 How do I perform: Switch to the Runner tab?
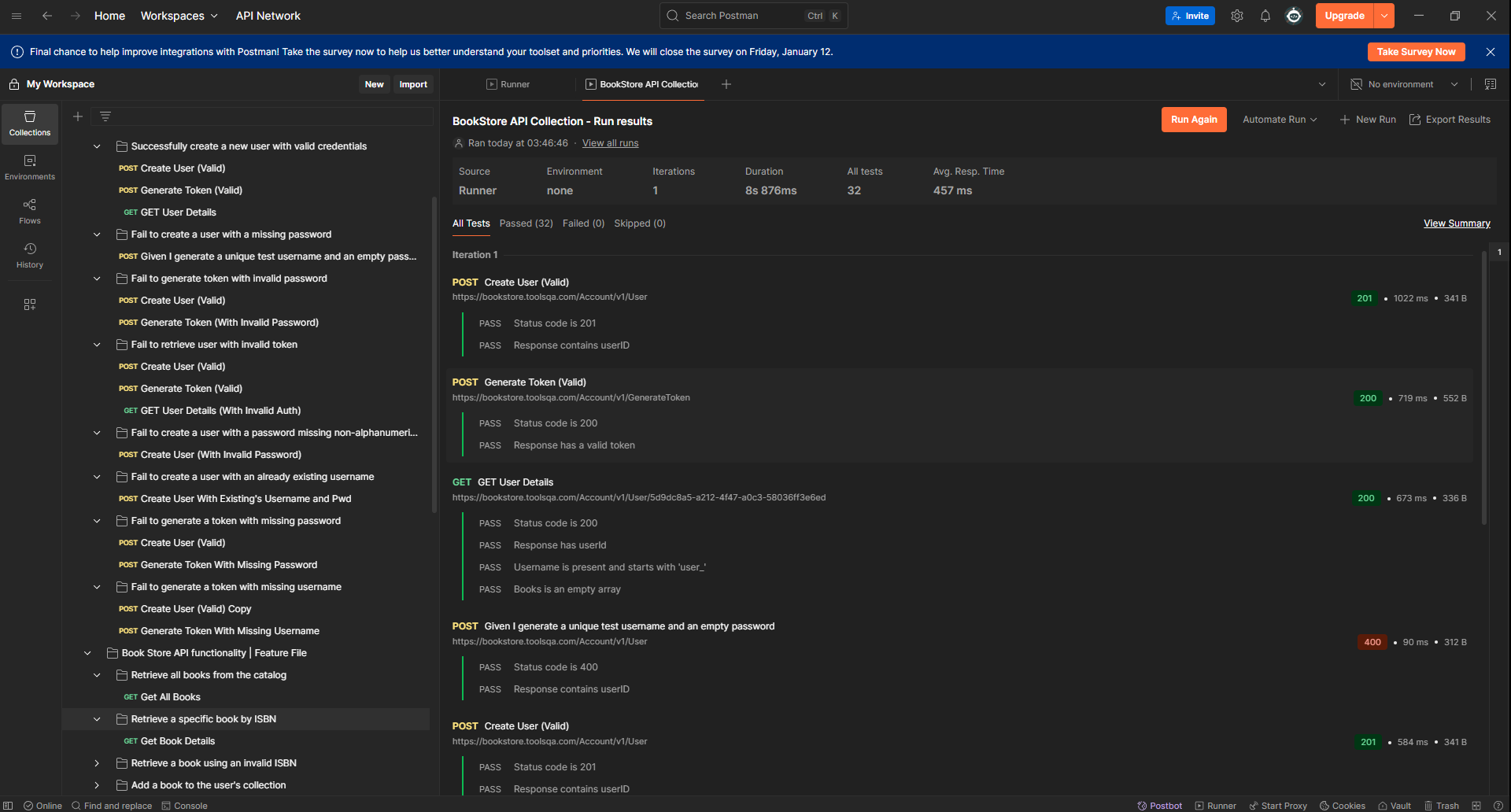(508, 84)
